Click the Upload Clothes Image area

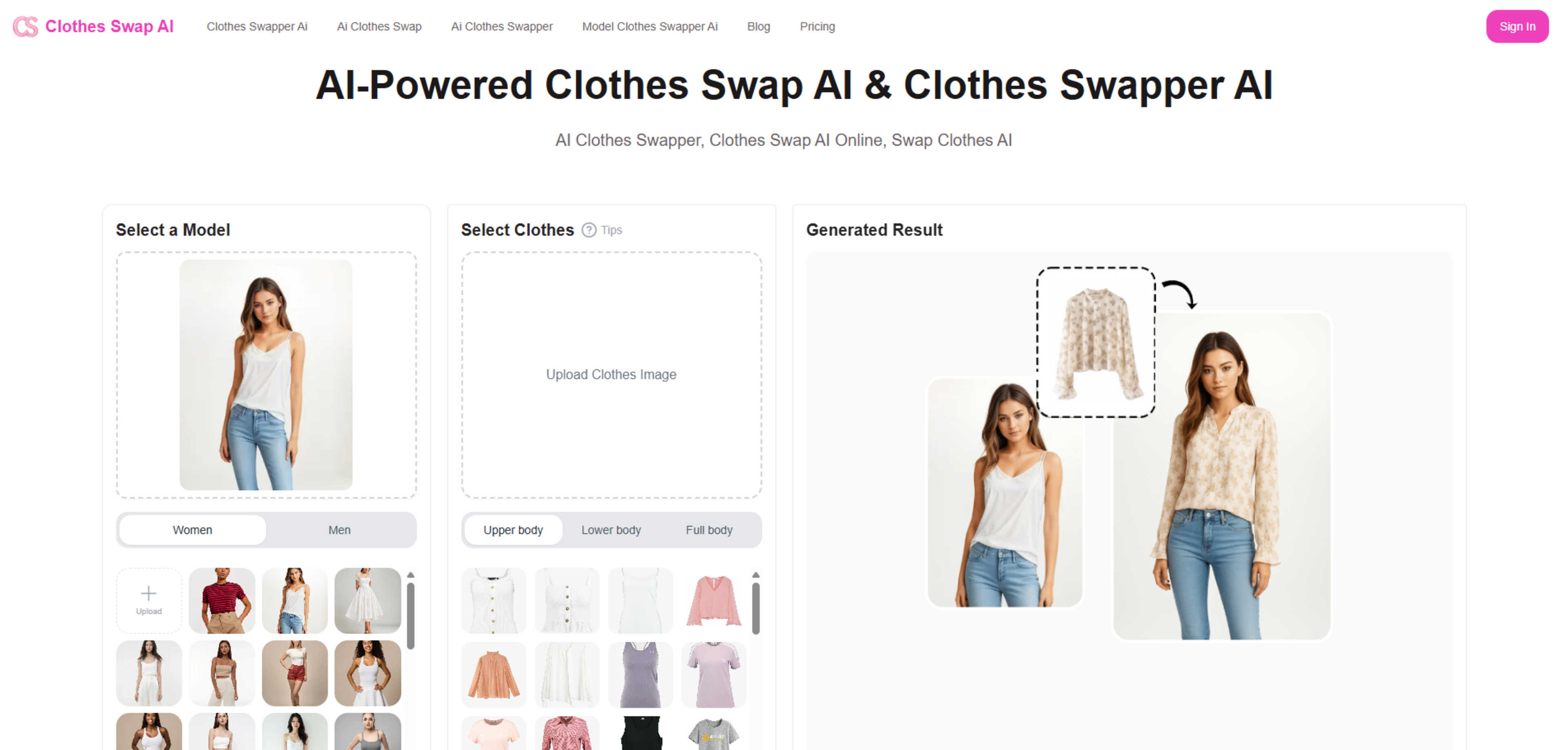pyautogui.click(x=611, y=375)
